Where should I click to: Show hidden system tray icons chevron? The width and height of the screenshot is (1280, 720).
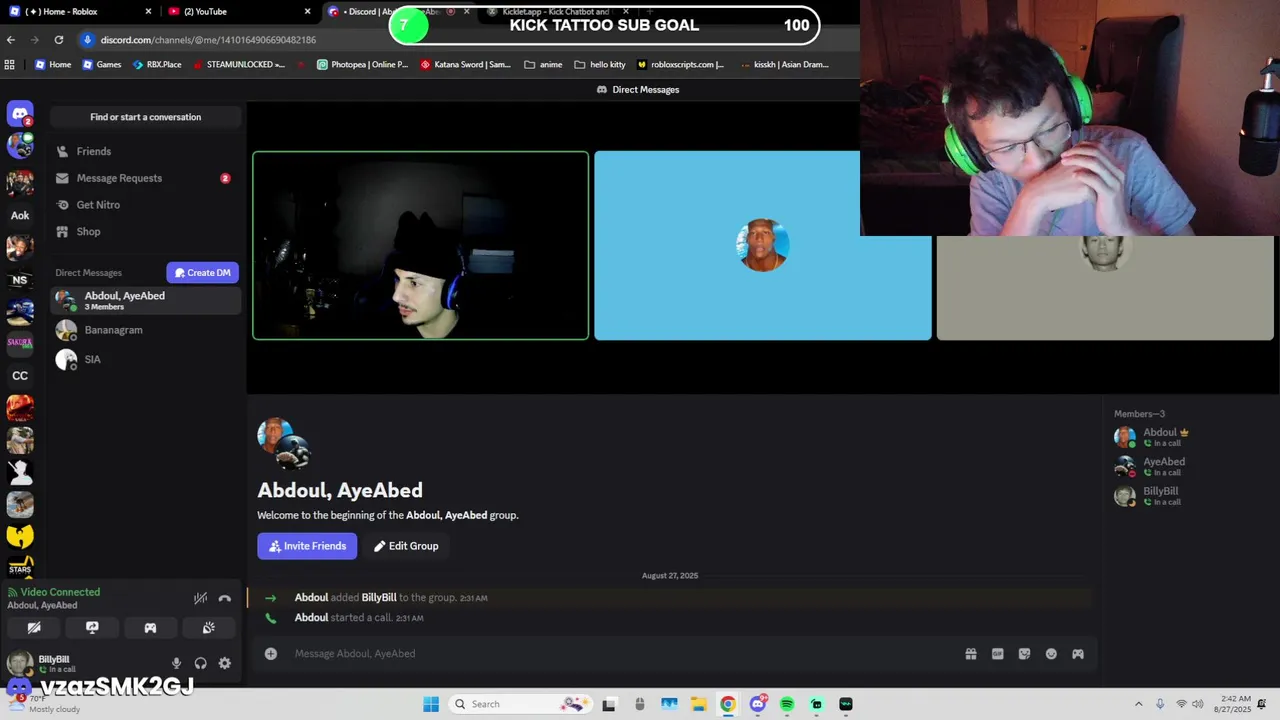tap(1138, 704)
